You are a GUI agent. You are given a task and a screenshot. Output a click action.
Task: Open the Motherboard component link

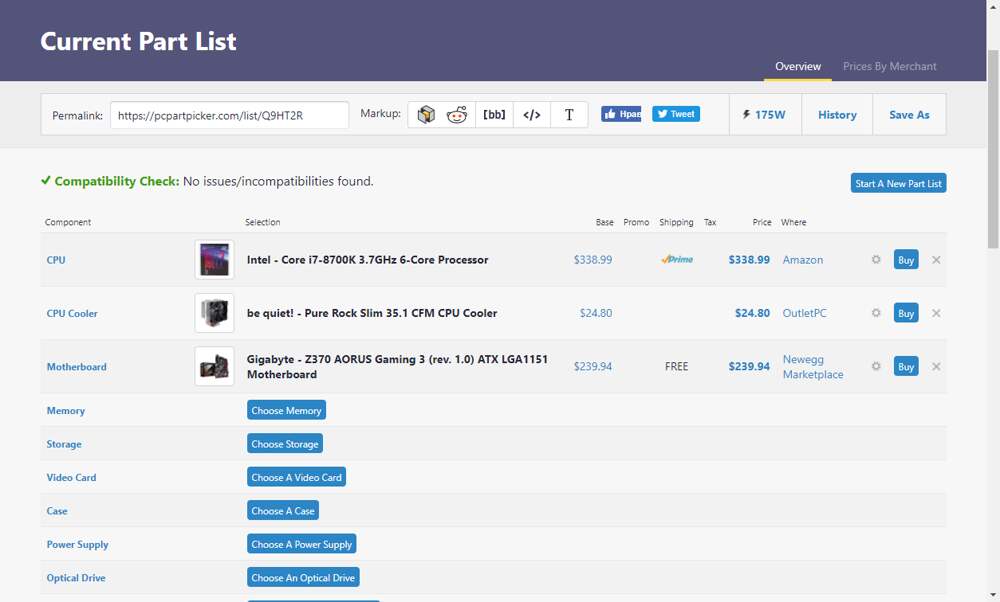tap(77, 367)
